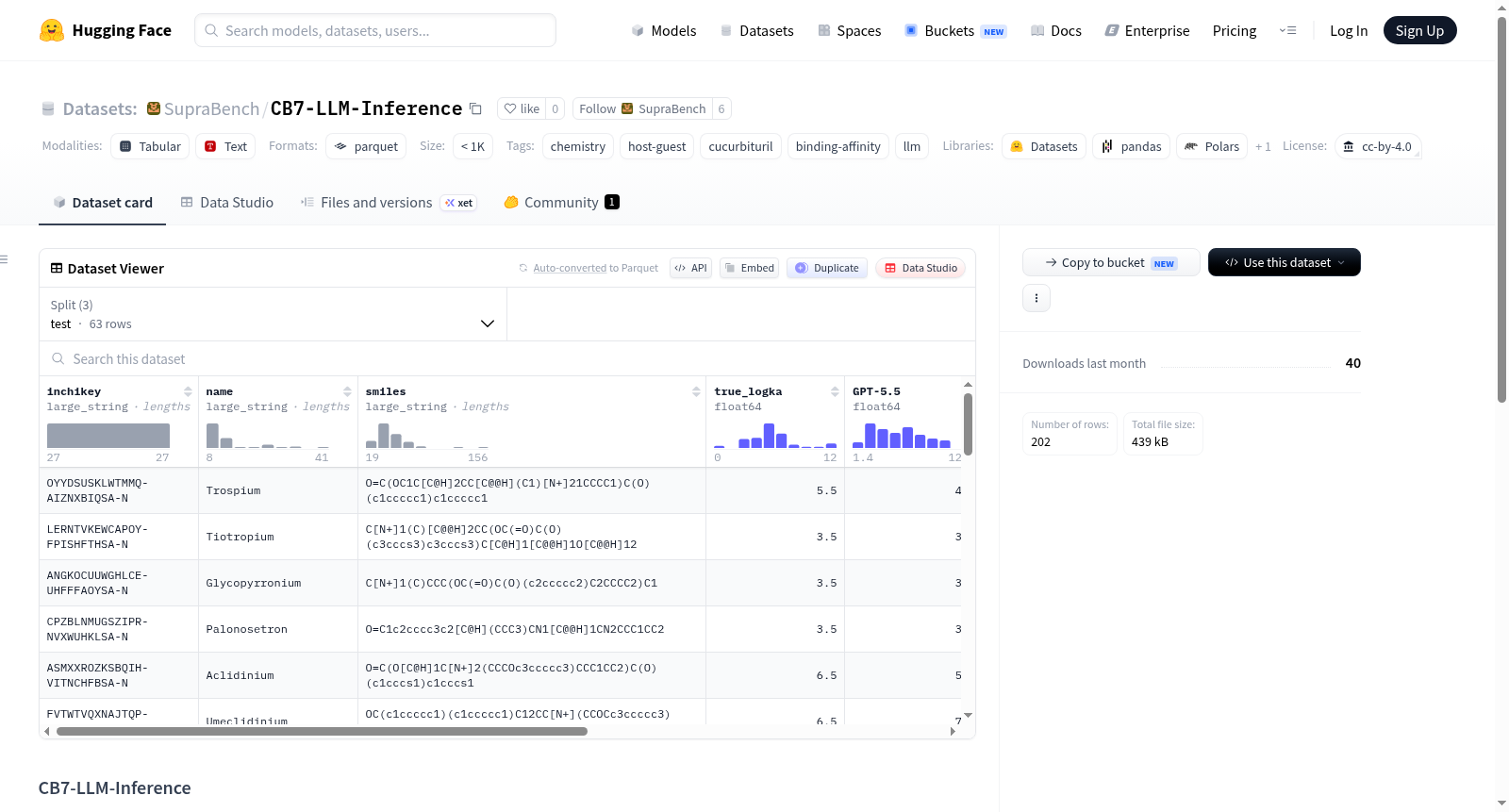Image resolution: width=1509 pixels, height=812 pixels.
Task: Open the Spaces page
Action: pyautogui.click(x=849, y=30)
